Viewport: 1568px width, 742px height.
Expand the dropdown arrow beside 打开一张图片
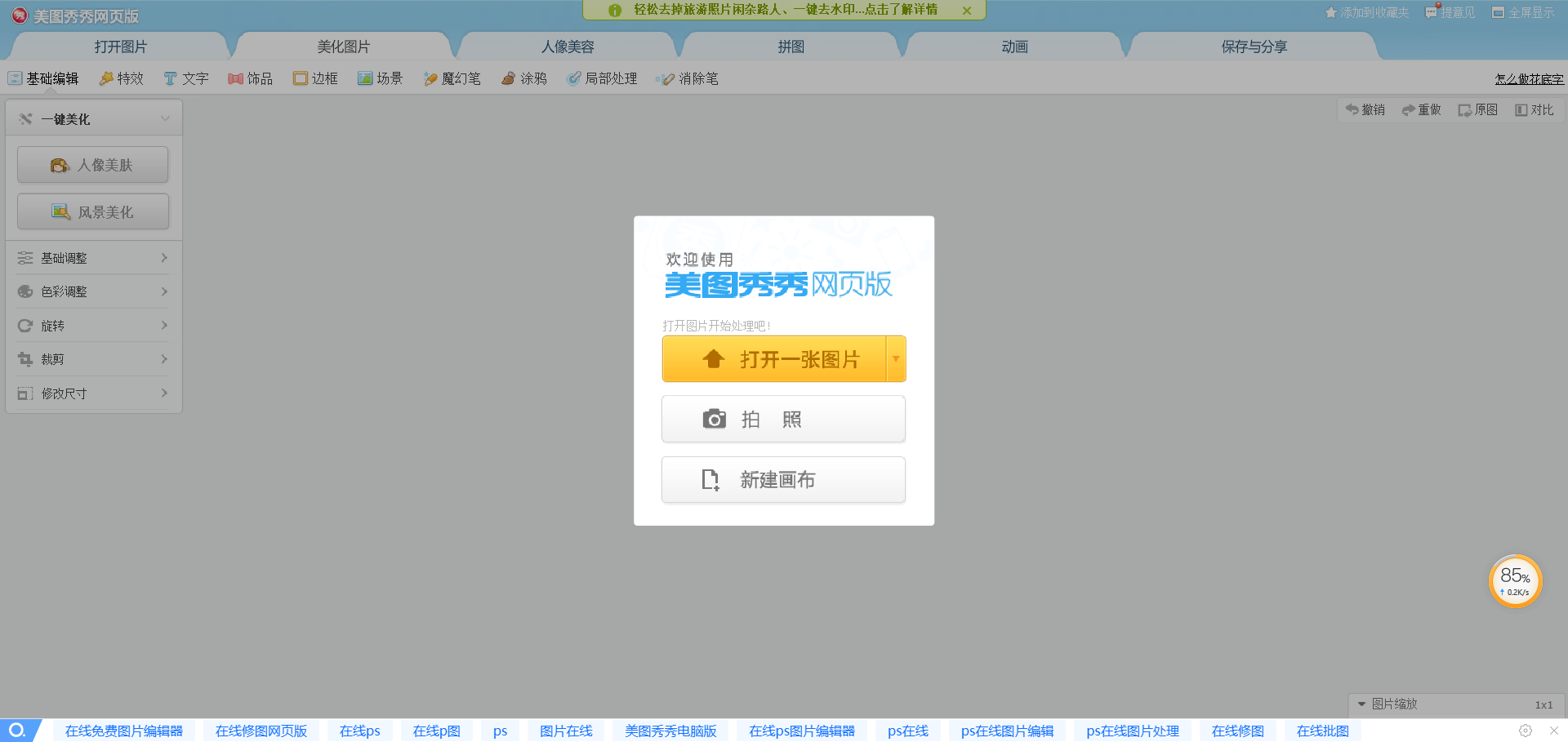896,358
